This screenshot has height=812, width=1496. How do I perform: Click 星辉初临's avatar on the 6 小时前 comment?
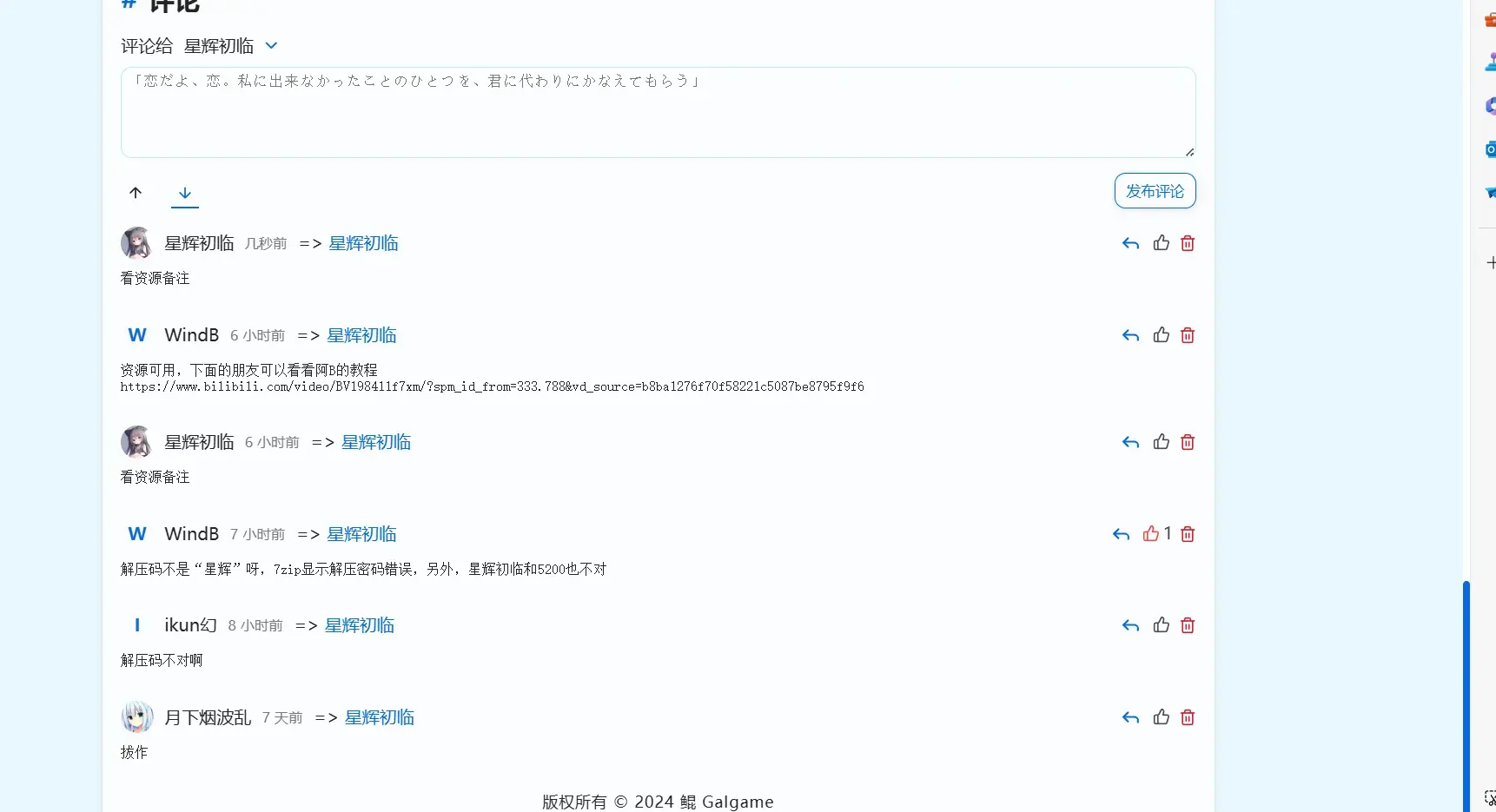[136, 442]
